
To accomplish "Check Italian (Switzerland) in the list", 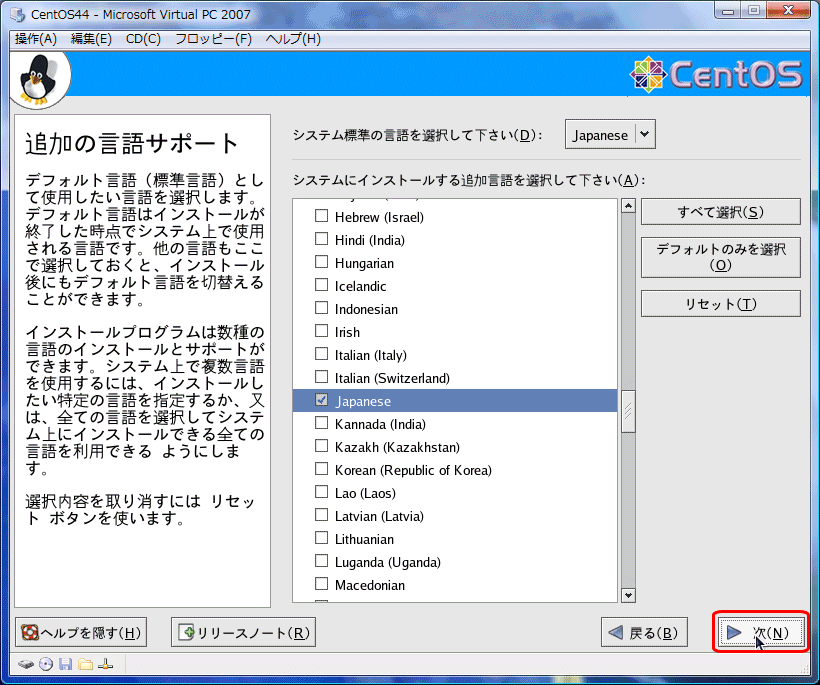I will (322, 376).
